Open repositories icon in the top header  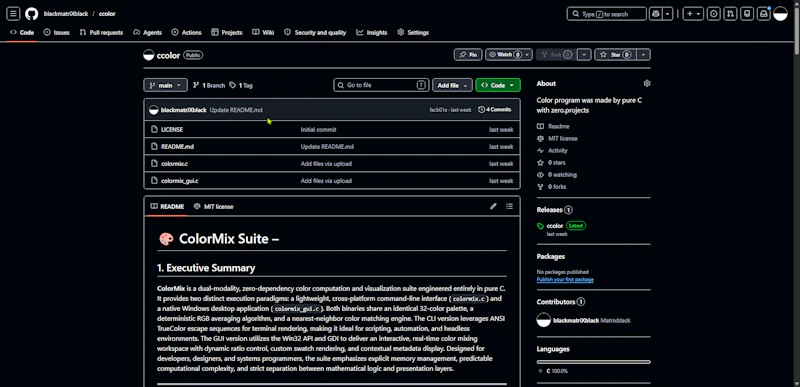747,14
